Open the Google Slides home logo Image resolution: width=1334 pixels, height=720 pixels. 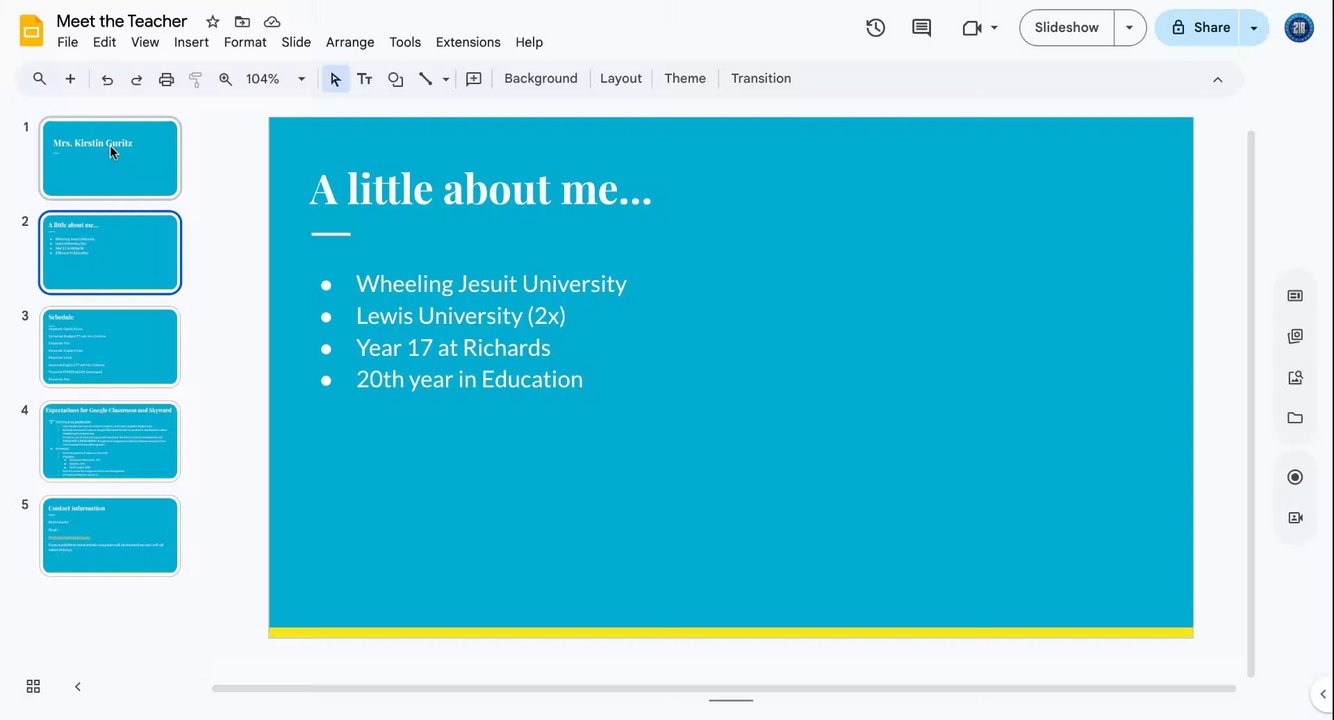[31, 30]
